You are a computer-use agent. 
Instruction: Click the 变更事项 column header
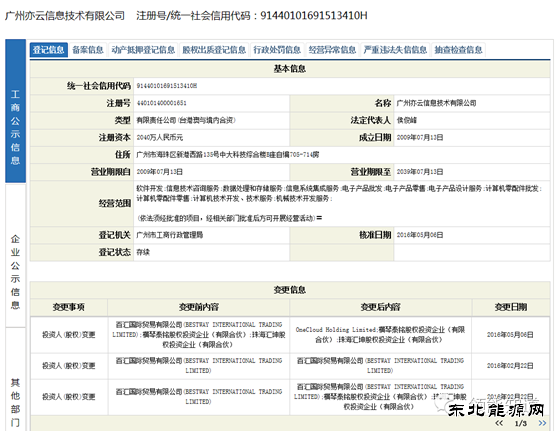tap(69, 307)
